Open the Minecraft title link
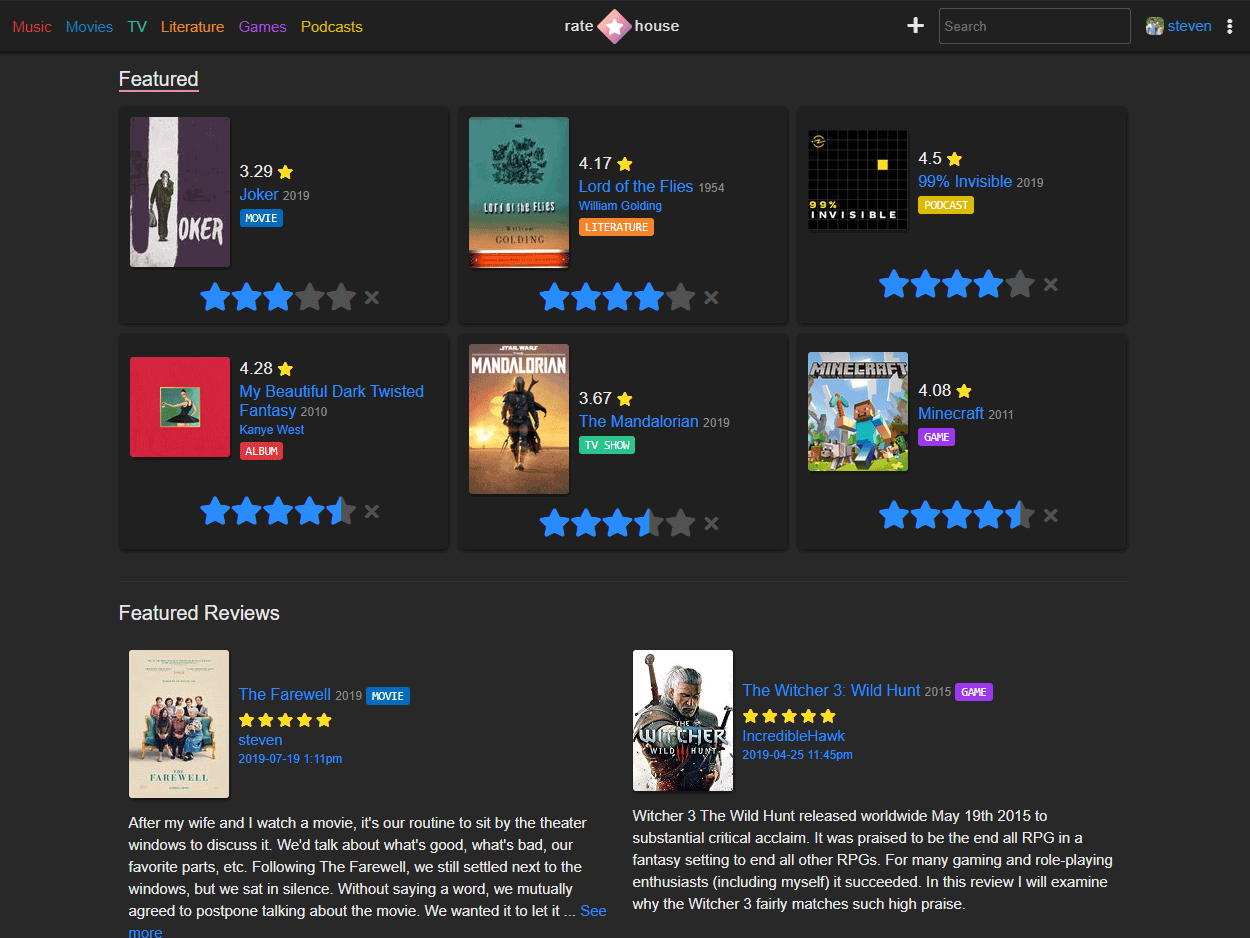The width and height of the screenshot is (1250, 938). tap(951, 413)
